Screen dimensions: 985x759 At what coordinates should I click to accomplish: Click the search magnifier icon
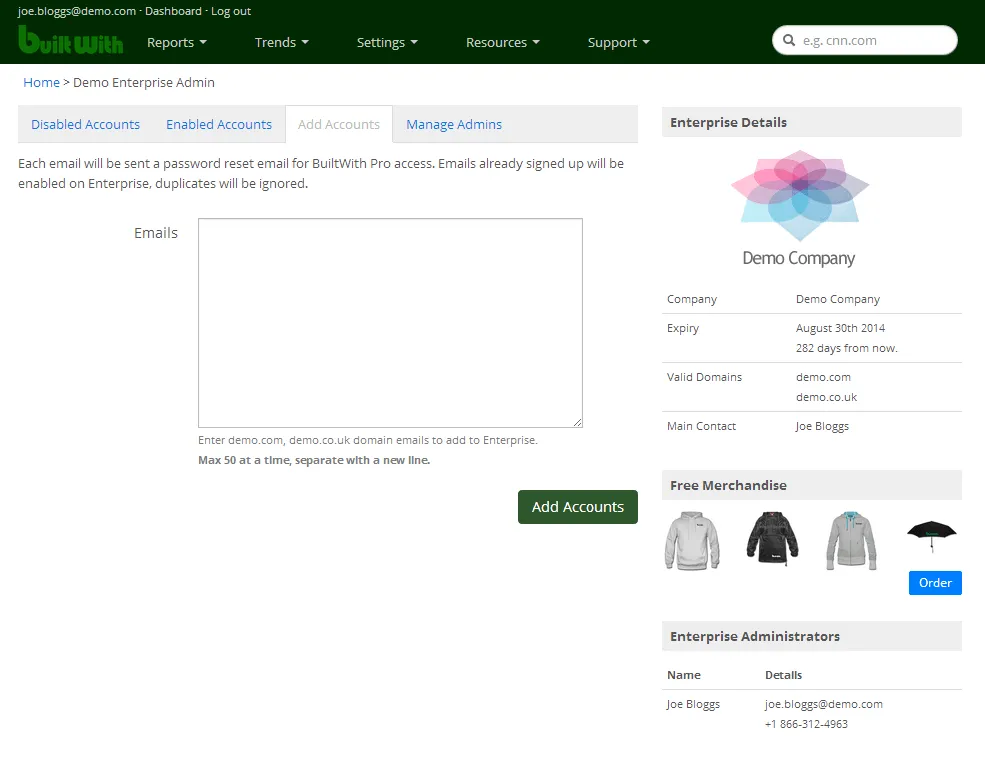[789, 41]
